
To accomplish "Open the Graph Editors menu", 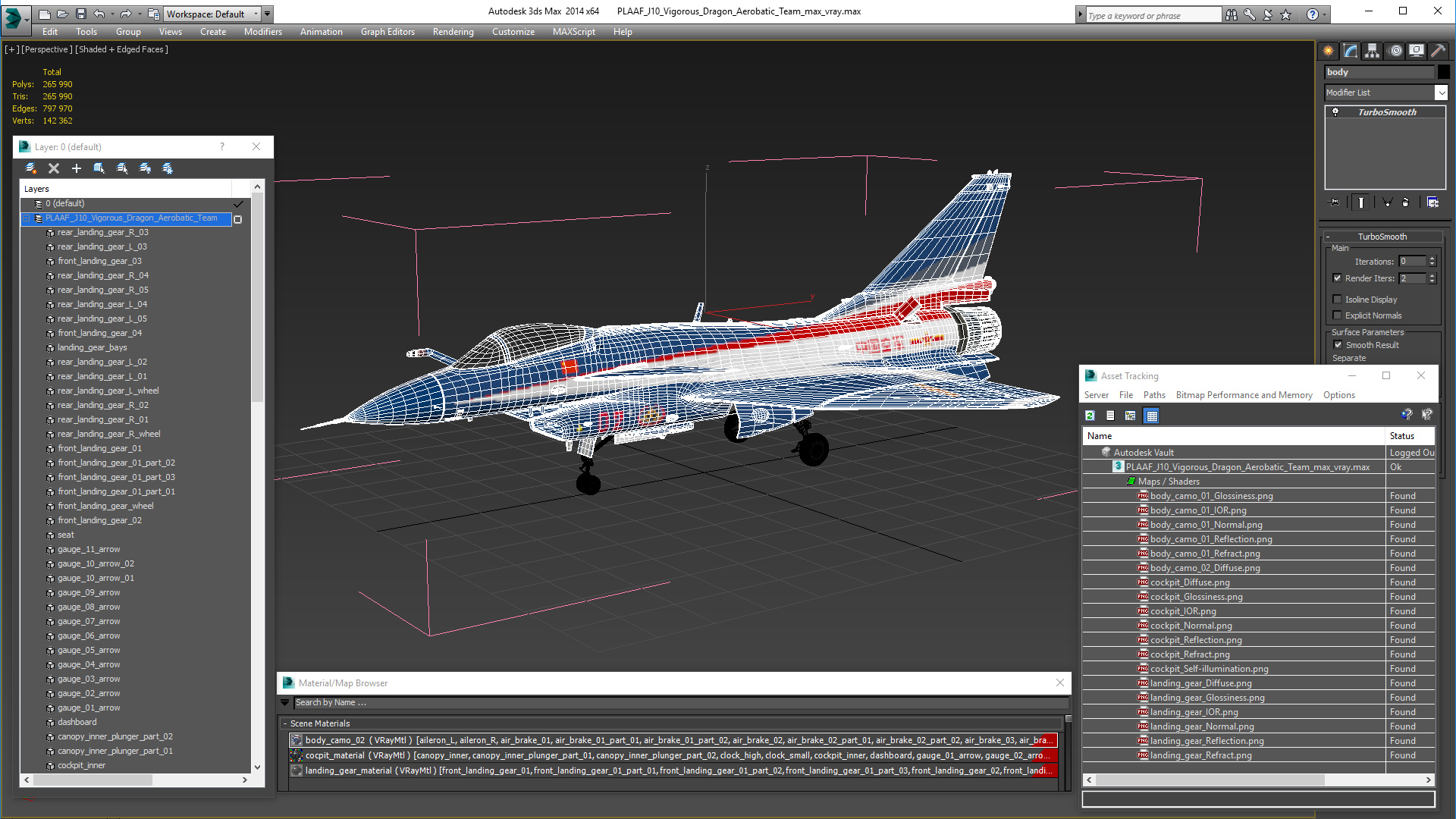I will pyautogui.click(x=388, y=32).
